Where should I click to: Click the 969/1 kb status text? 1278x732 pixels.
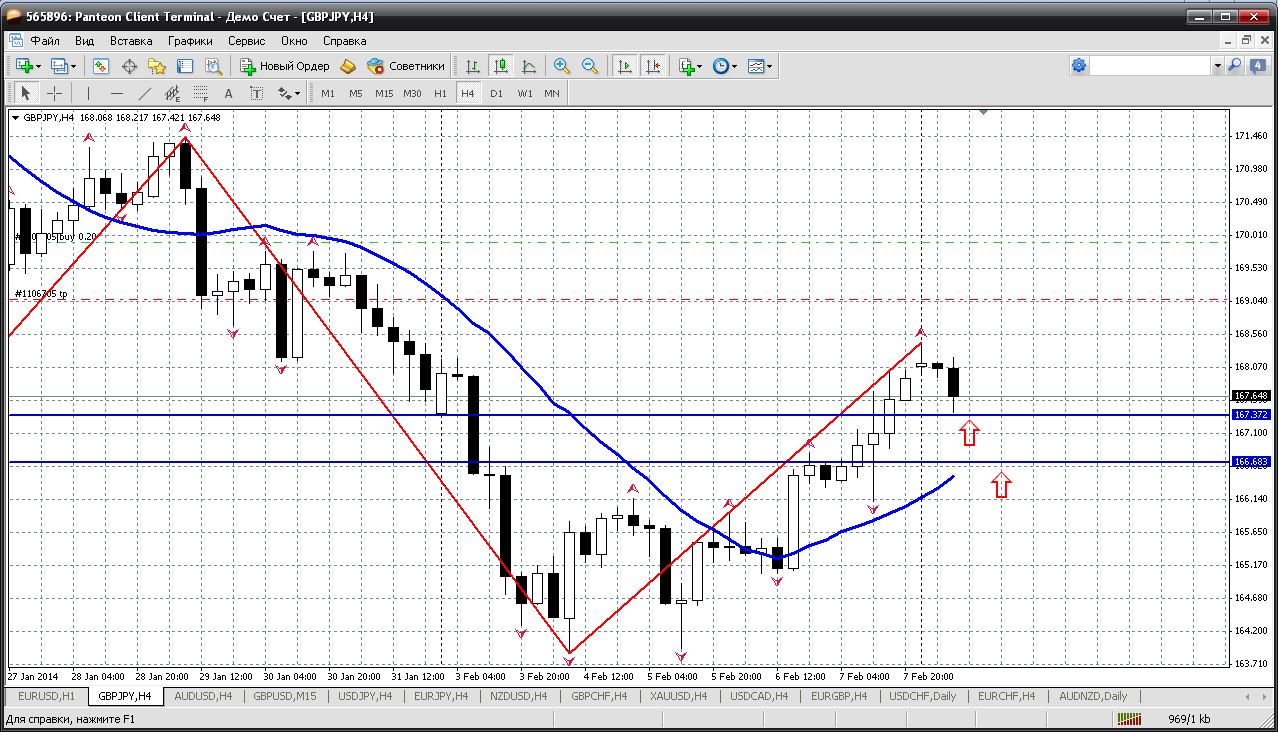(1190, 719)
